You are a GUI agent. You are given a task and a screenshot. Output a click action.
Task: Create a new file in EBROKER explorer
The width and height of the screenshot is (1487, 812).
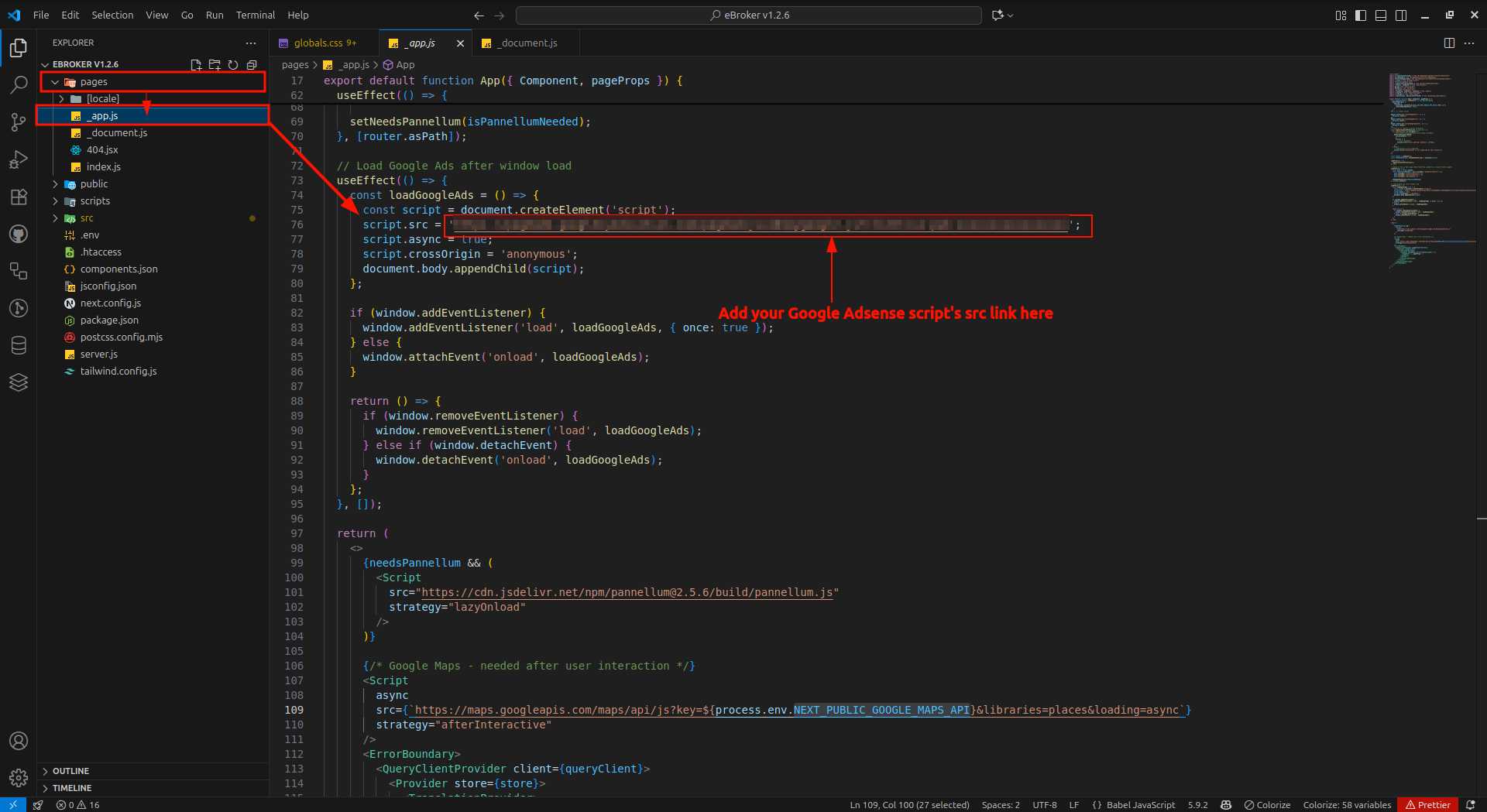pos(196,65)
